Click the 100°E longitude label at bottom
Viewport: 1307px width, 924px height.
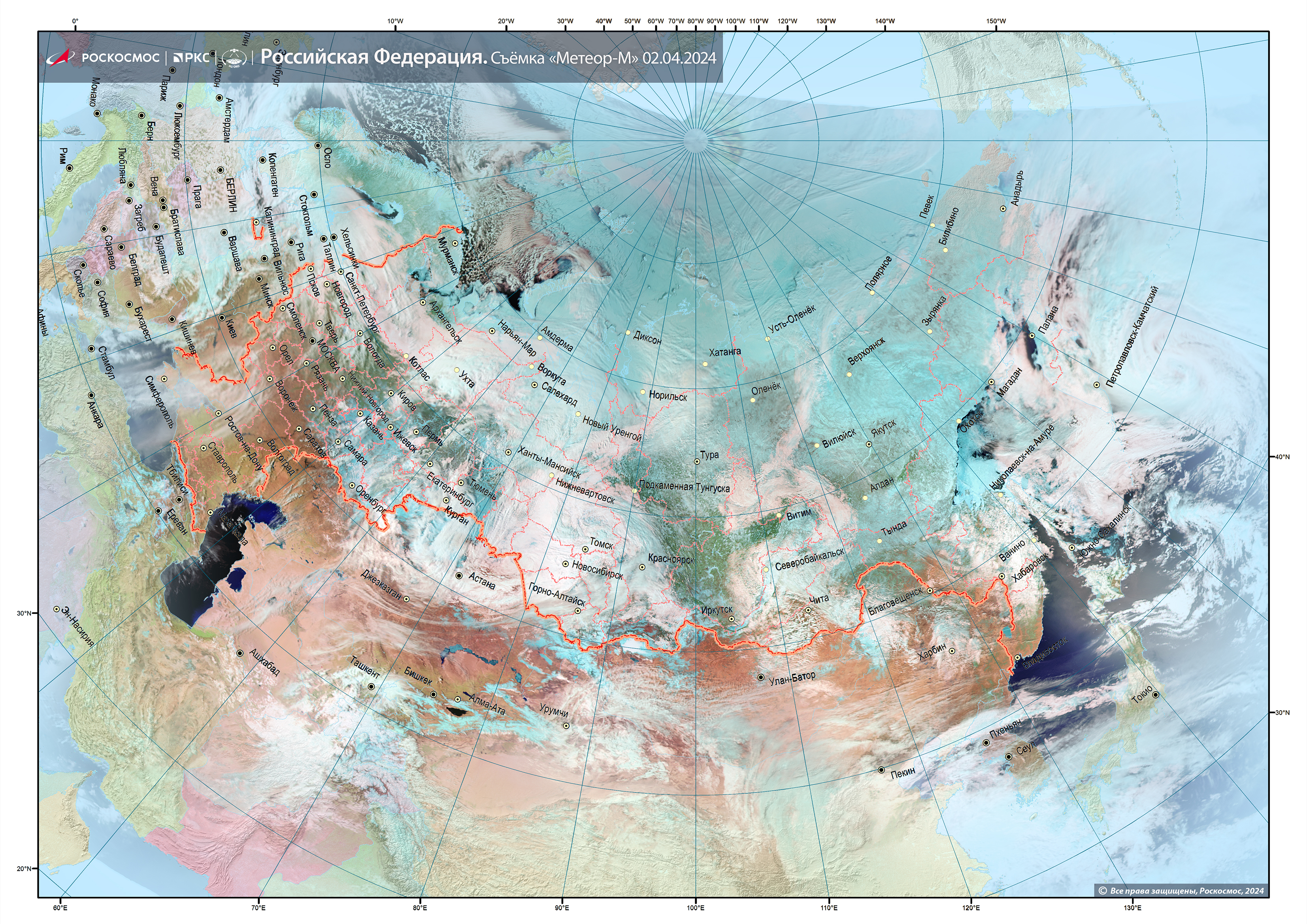(695, 907)
